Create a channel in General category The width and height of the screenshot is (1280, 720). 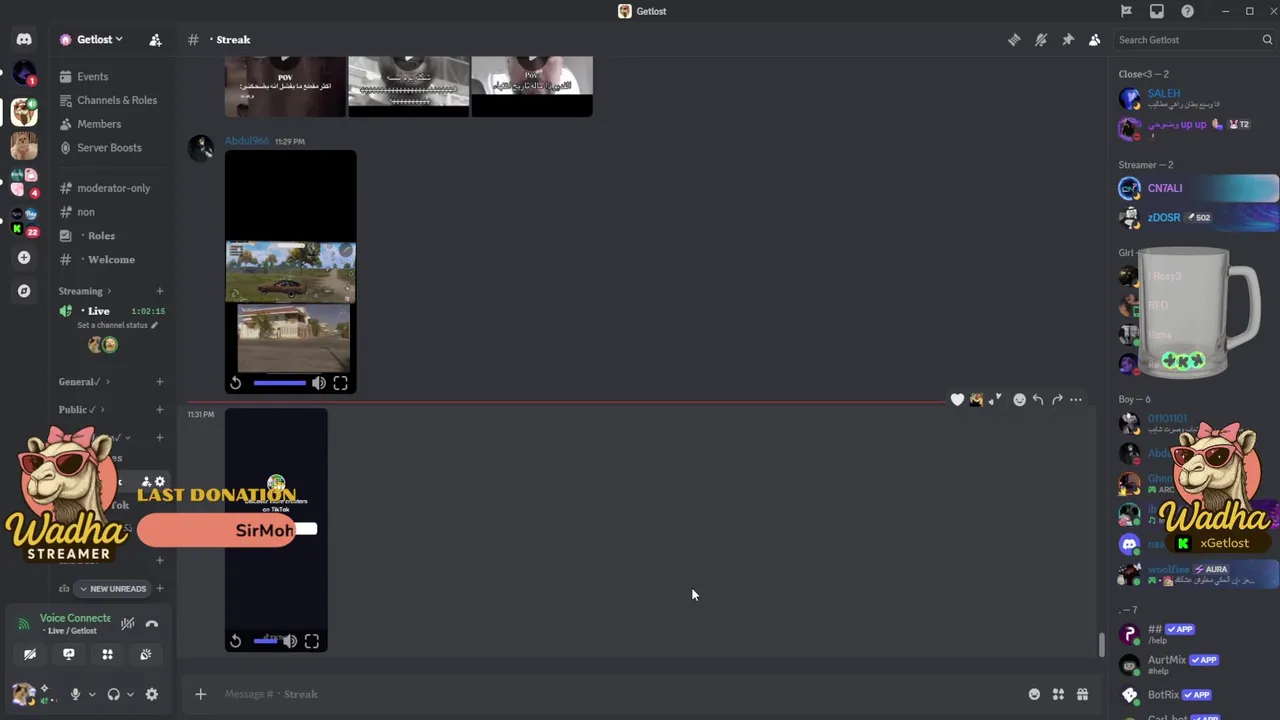pyautogui.click(x=159, y=381)
